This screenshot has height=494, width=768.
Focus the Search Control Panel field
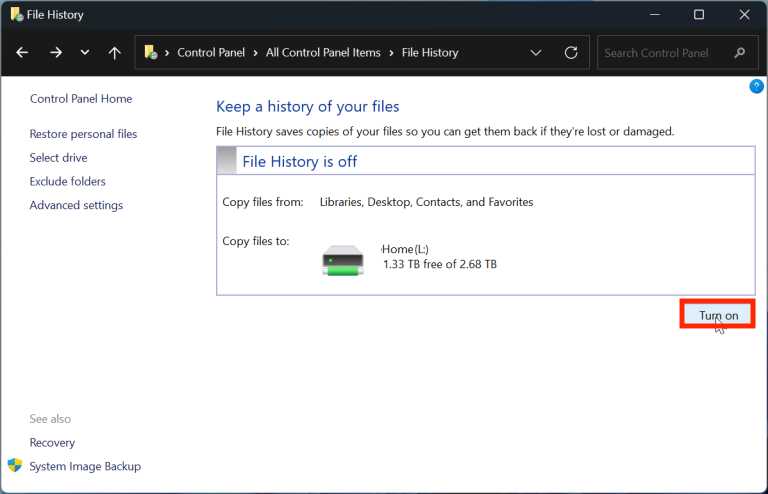[677, 52]
